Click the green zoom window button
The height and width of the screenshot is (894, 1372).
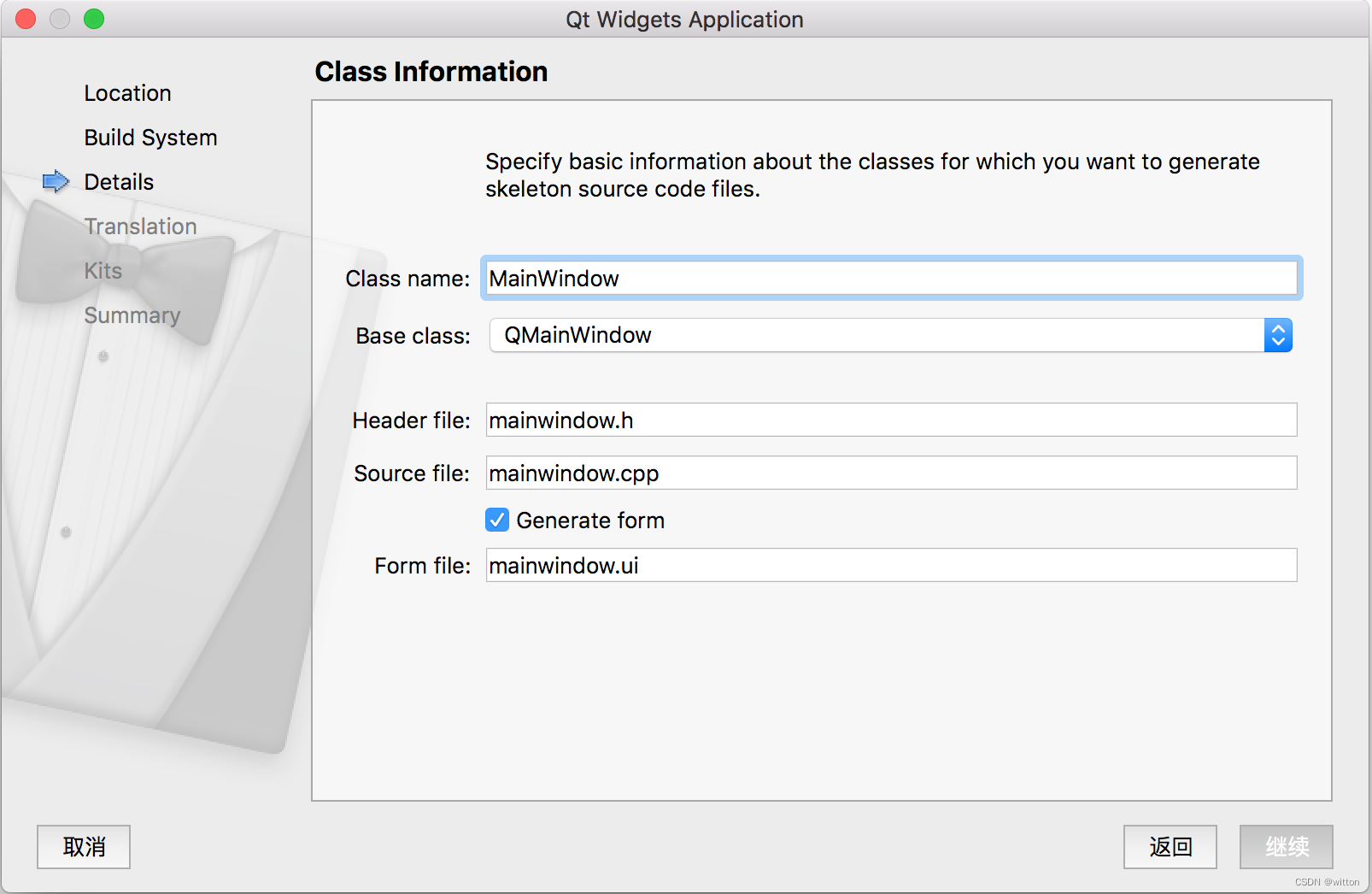click(94, 19)
